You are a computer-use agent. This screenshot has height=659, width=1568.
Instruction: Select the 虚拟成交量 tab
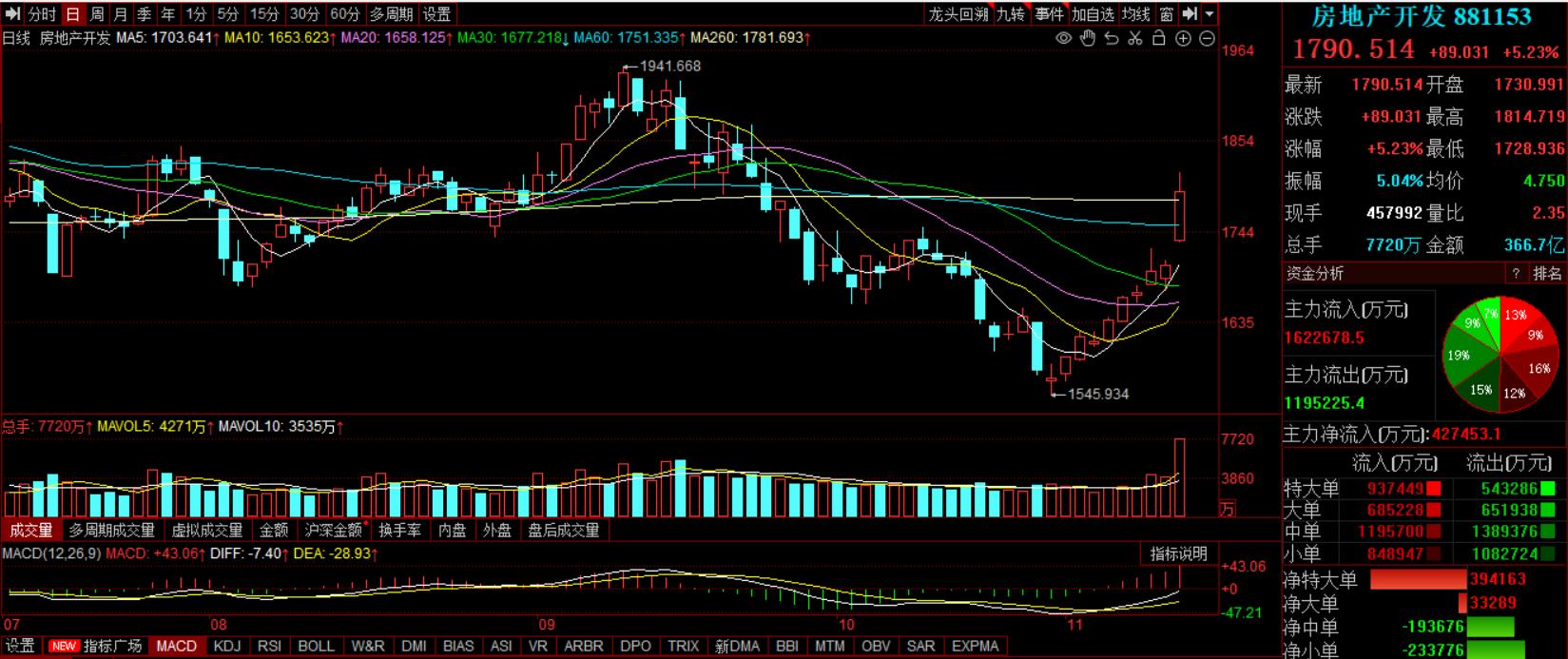pyautogui.click(x=207, y=530)
